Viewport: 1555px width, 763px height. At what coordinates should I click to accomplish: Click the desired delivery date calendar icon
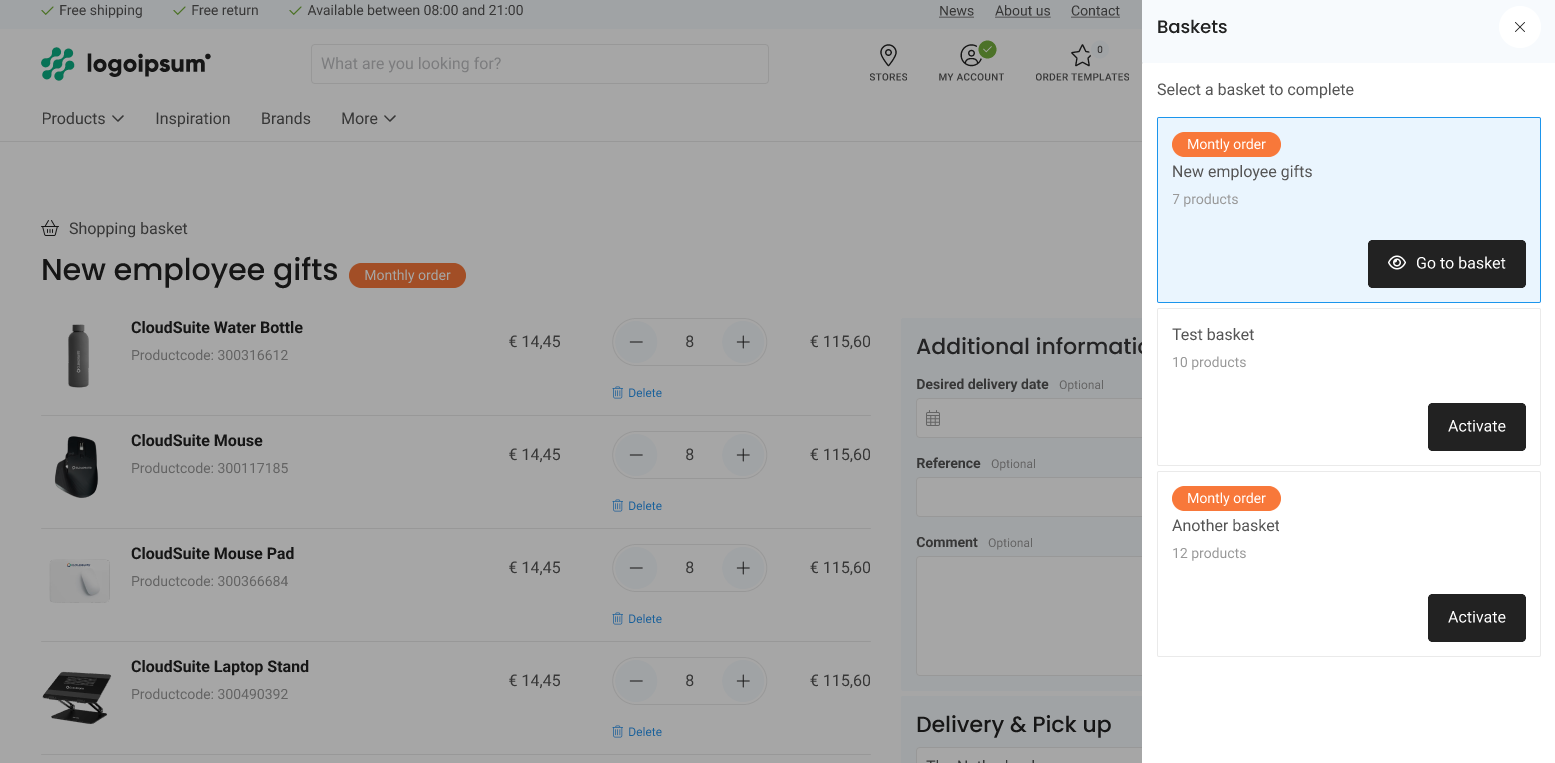[x=933, y=418]
